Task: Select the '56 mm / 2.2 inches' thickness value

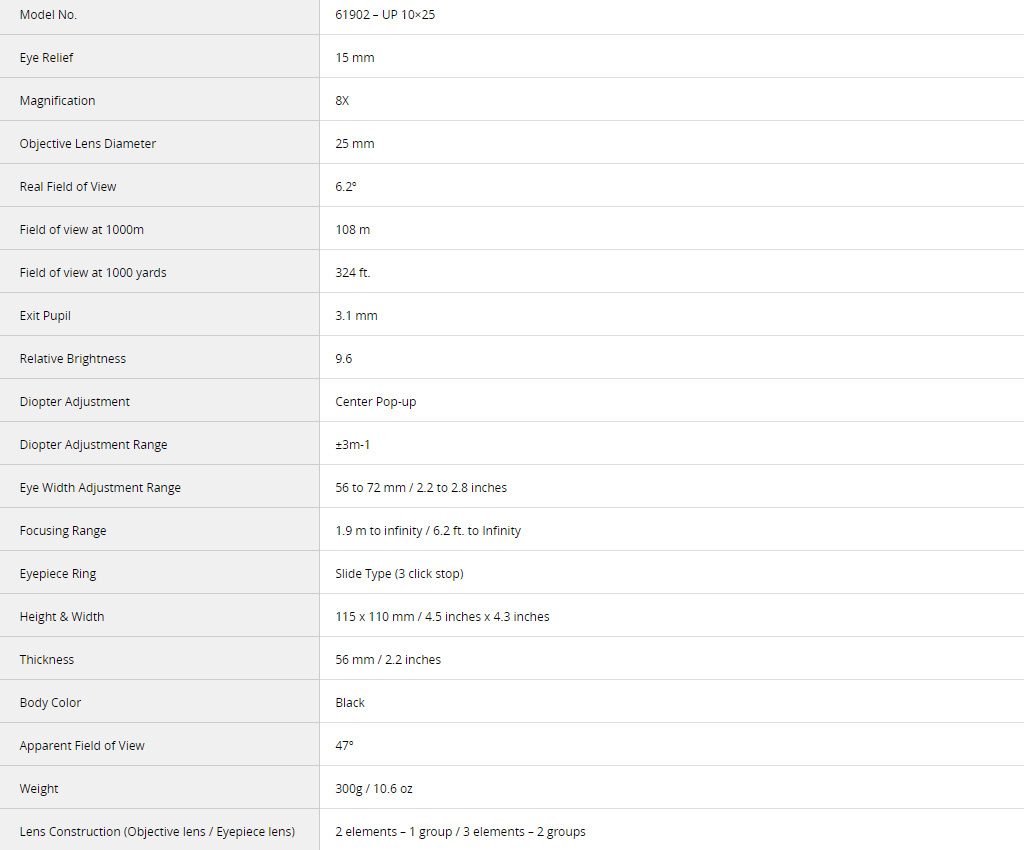Action: [x=388, y=660]
